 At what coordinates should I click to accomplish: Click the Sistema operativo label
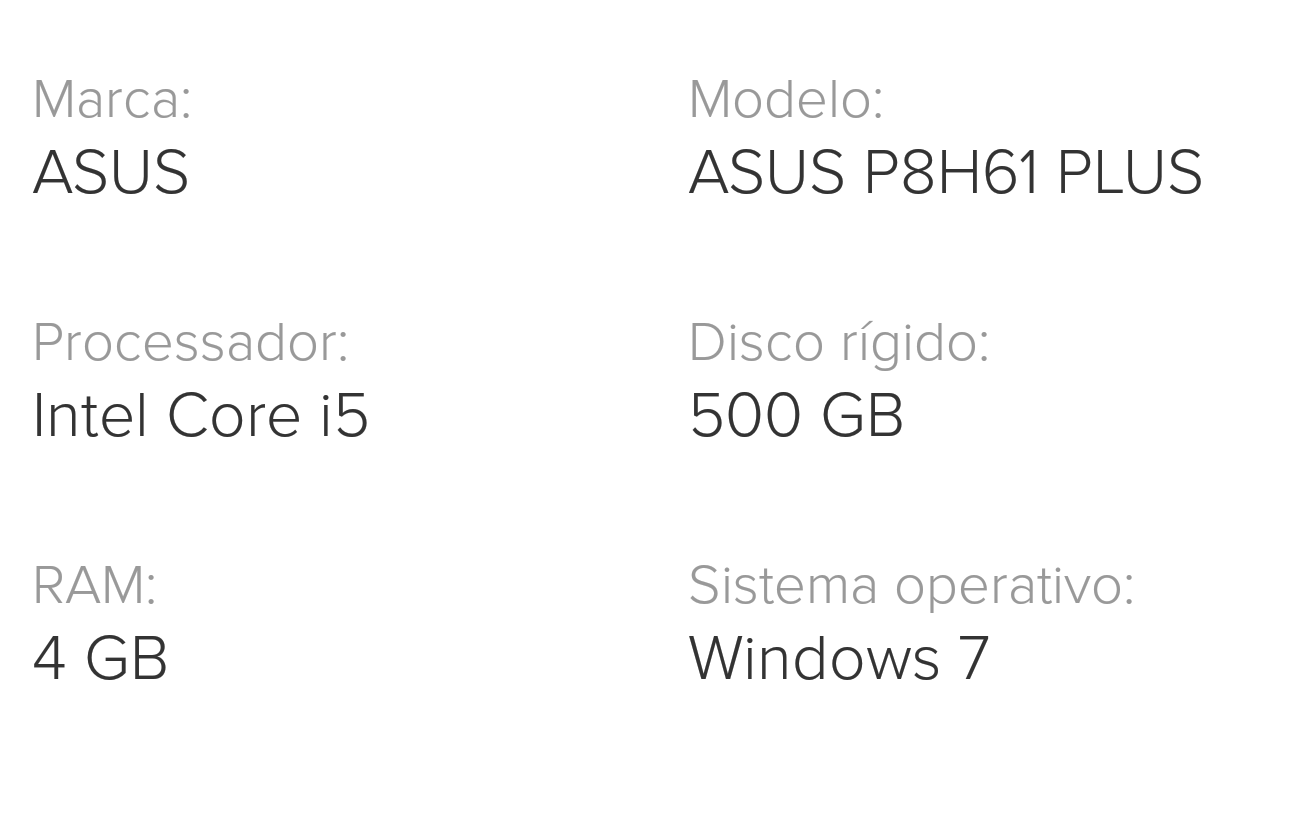coord(911,586)
